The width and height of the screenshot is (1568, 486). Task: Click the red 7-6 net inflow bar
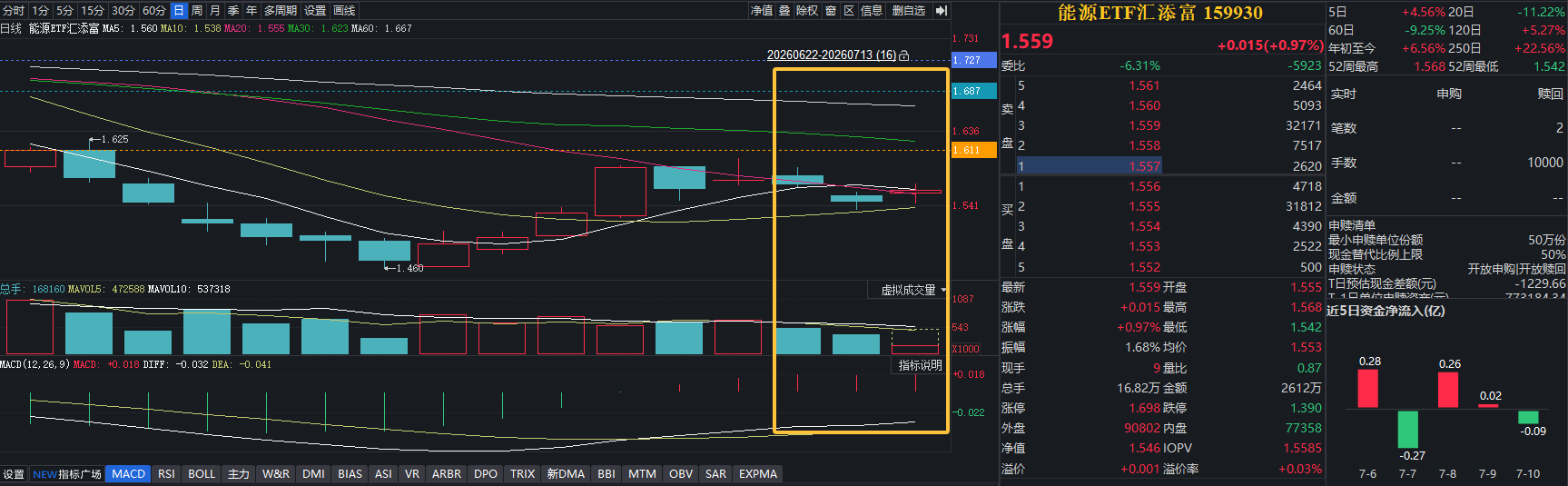[1367, 388]
